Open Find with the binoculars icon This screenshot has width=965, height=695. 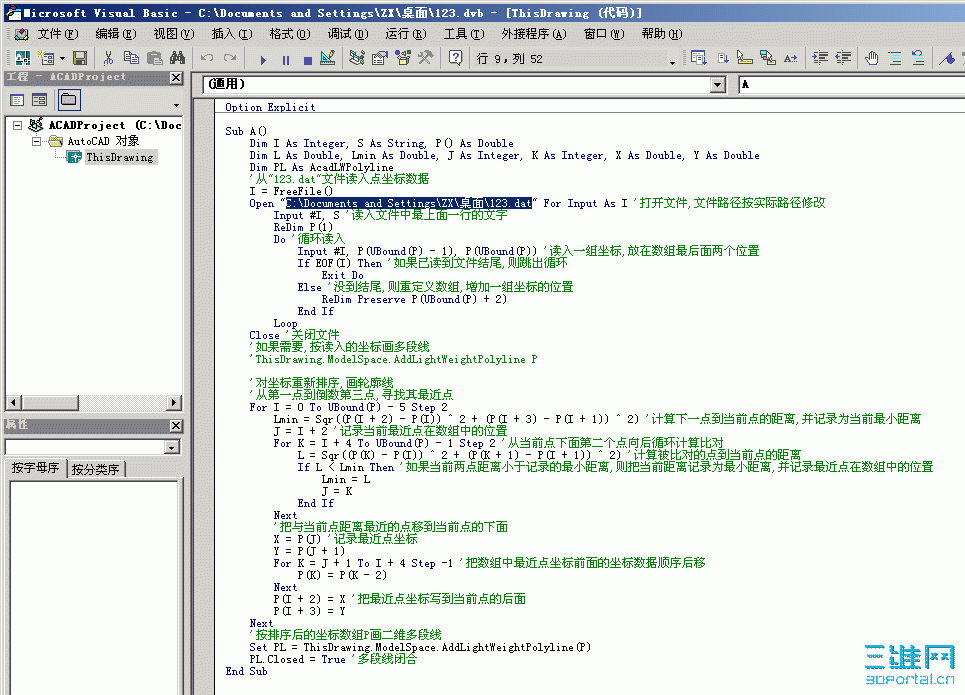pos(177,58)
